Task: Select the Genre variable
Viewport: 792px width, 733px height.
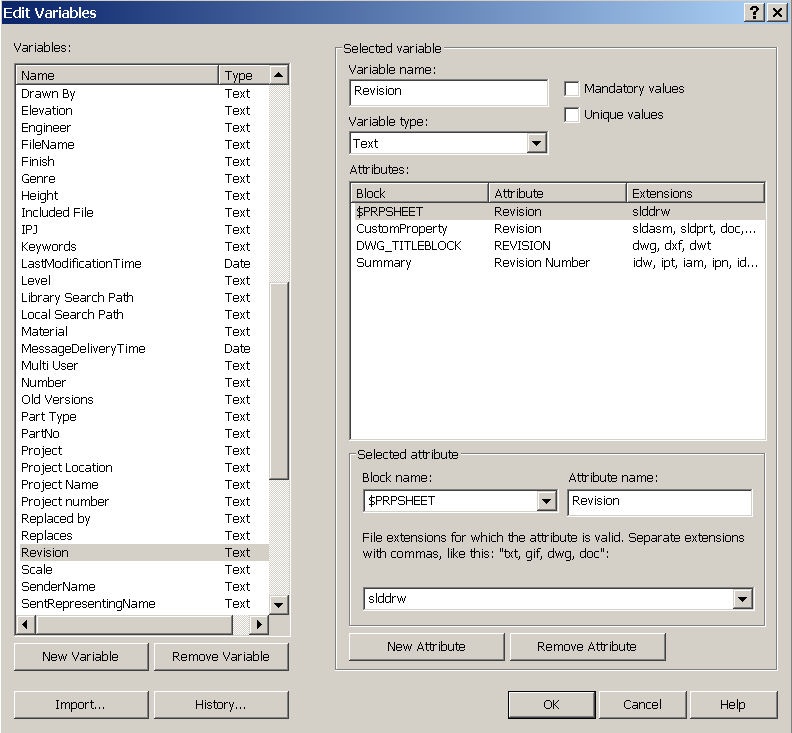Action: [x=143, y=179]
